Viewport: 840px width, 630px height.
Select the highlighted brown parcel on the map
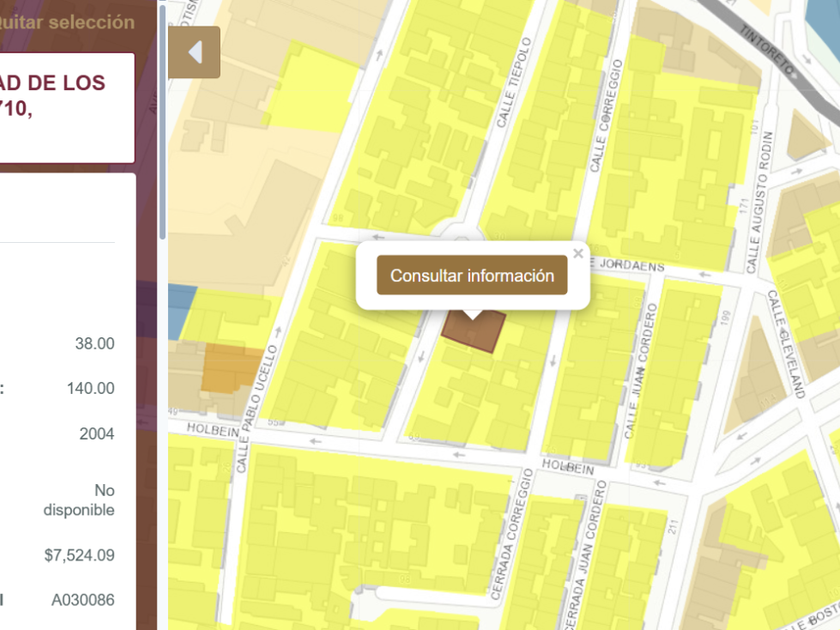point(474,332)
